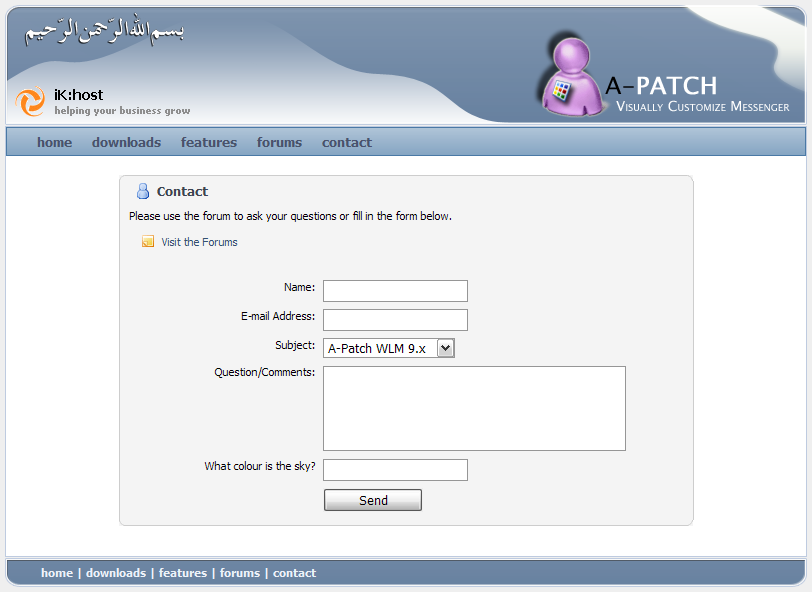
Task: Go to home in the top navigation
Action: (x=54, y=142)
